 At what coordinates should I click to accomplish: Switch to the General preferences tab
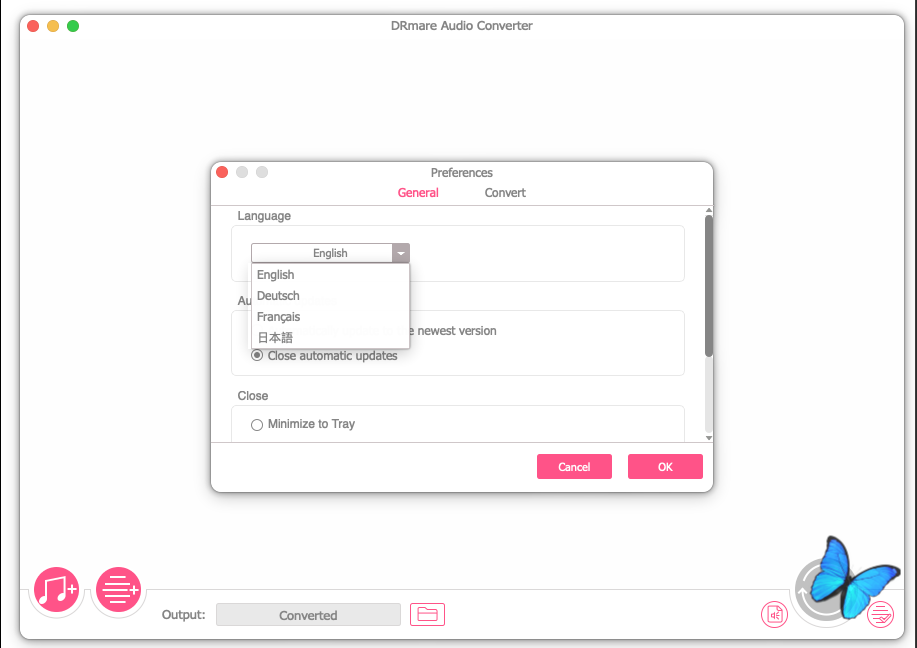(418, 192)
